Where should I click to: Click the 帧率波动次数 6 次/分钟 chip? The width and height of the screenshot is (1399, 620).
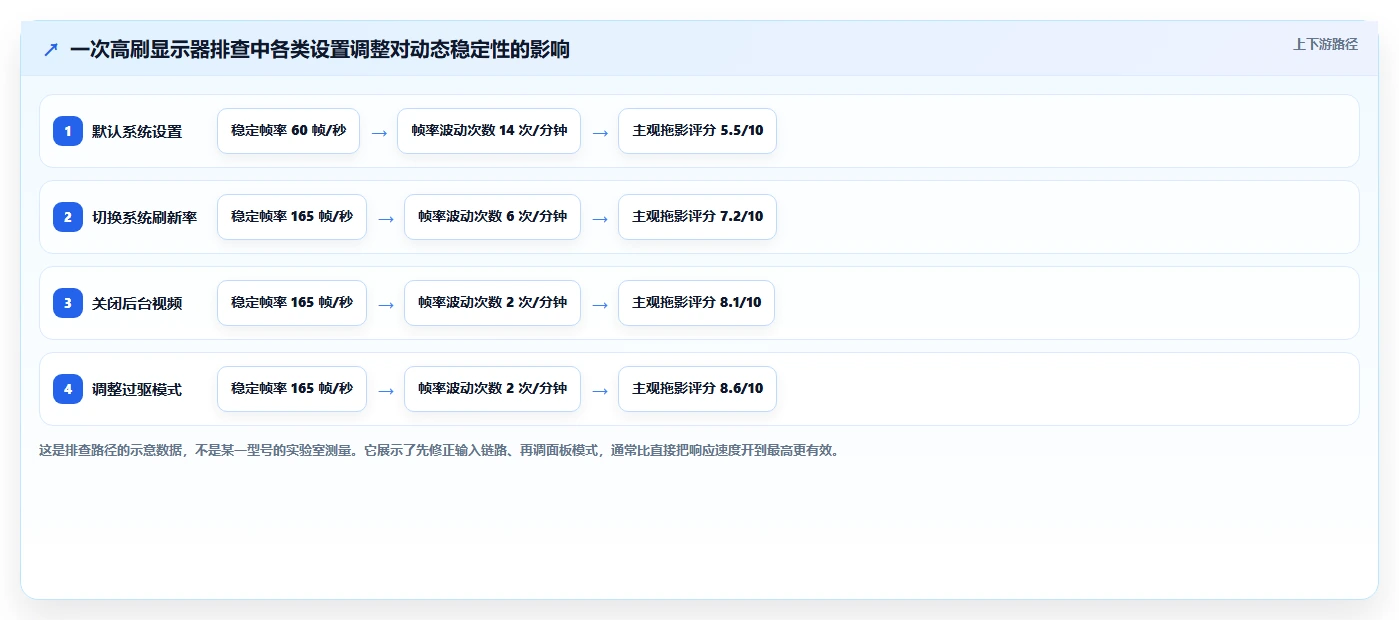pyautogui.click(x=492, y=217)
